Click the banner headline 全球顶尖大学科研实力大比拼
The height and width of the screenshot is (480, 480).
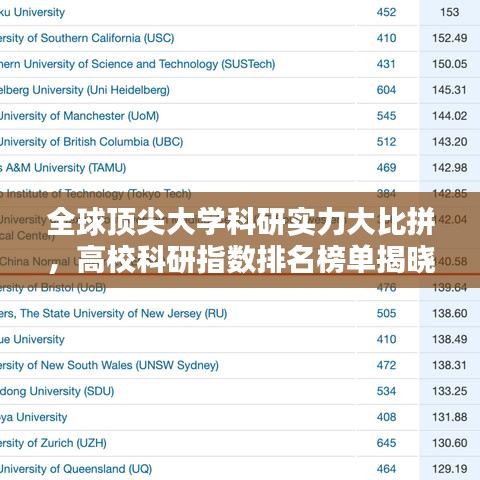(x=241, y=222)
